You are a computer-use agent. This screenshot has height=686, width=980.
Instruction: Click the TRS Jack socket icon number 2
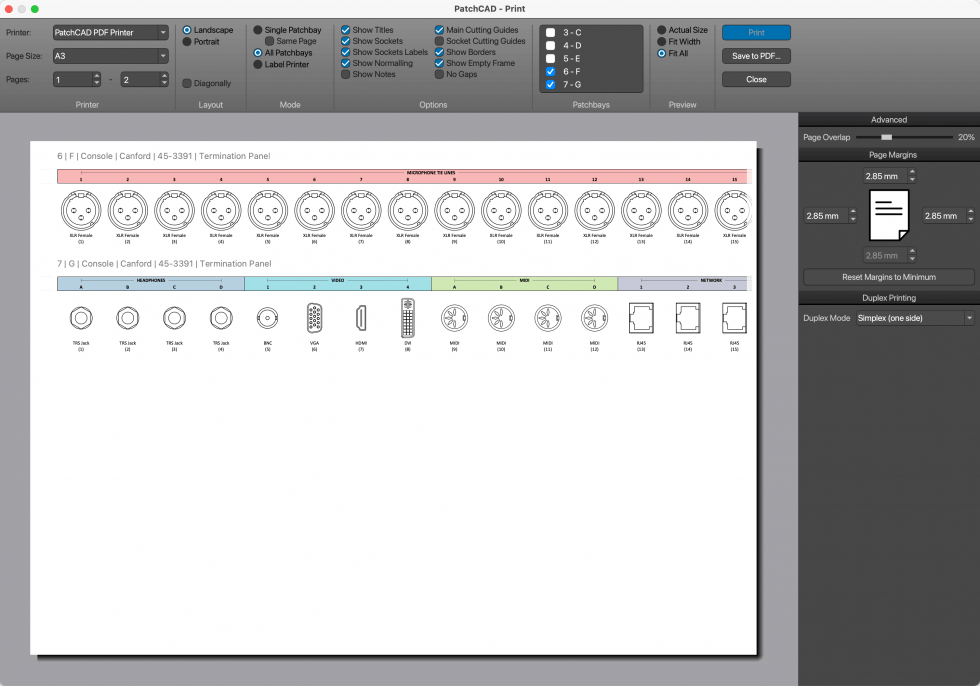[x=128, y=318]
